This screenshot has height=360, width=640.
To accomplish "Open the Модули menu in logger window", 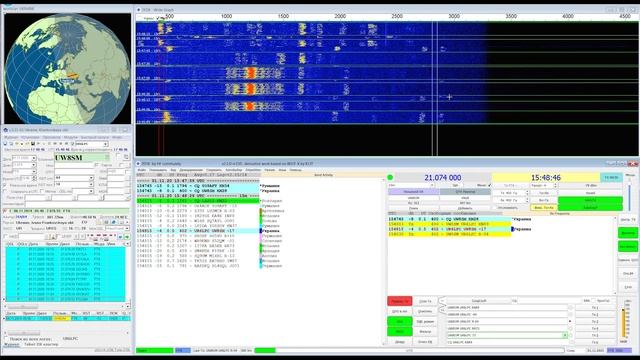I will [x=70, y=137].
